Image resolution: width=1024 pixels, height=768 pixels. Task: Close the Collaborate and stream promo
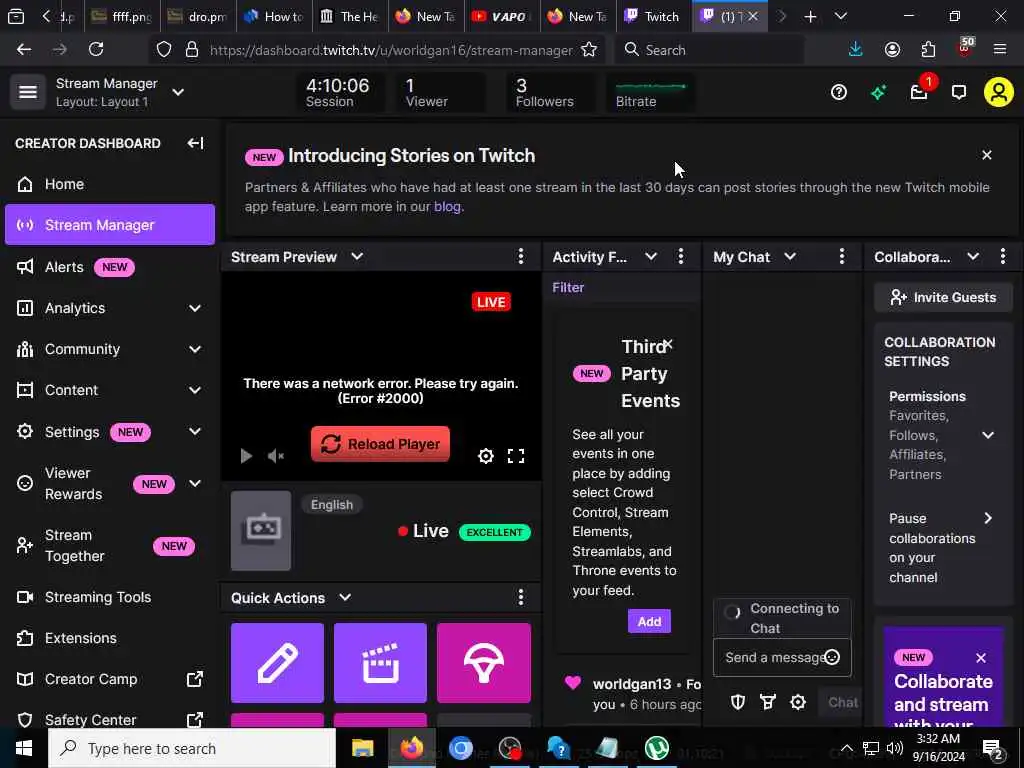(x=981, y=658)
